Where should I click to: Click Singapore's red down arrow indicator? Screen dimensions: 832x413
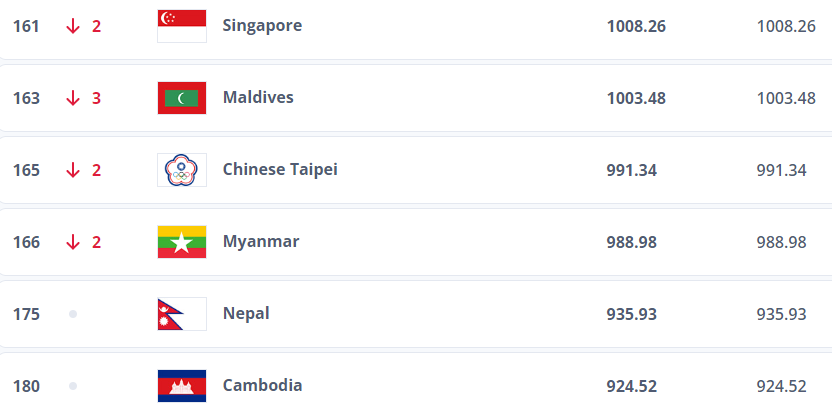point(73,26)
